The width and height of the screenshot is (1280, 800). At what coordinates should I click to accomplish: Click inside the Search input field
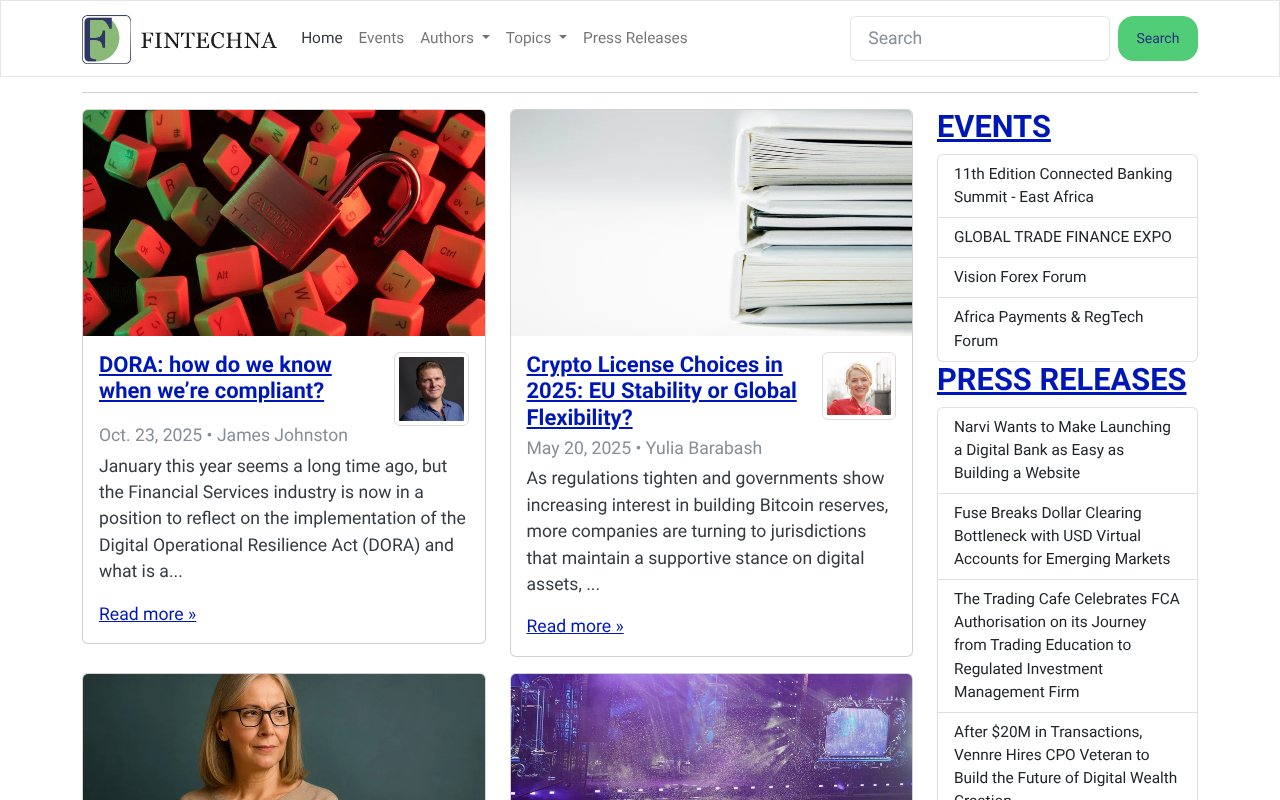point(979,38)
